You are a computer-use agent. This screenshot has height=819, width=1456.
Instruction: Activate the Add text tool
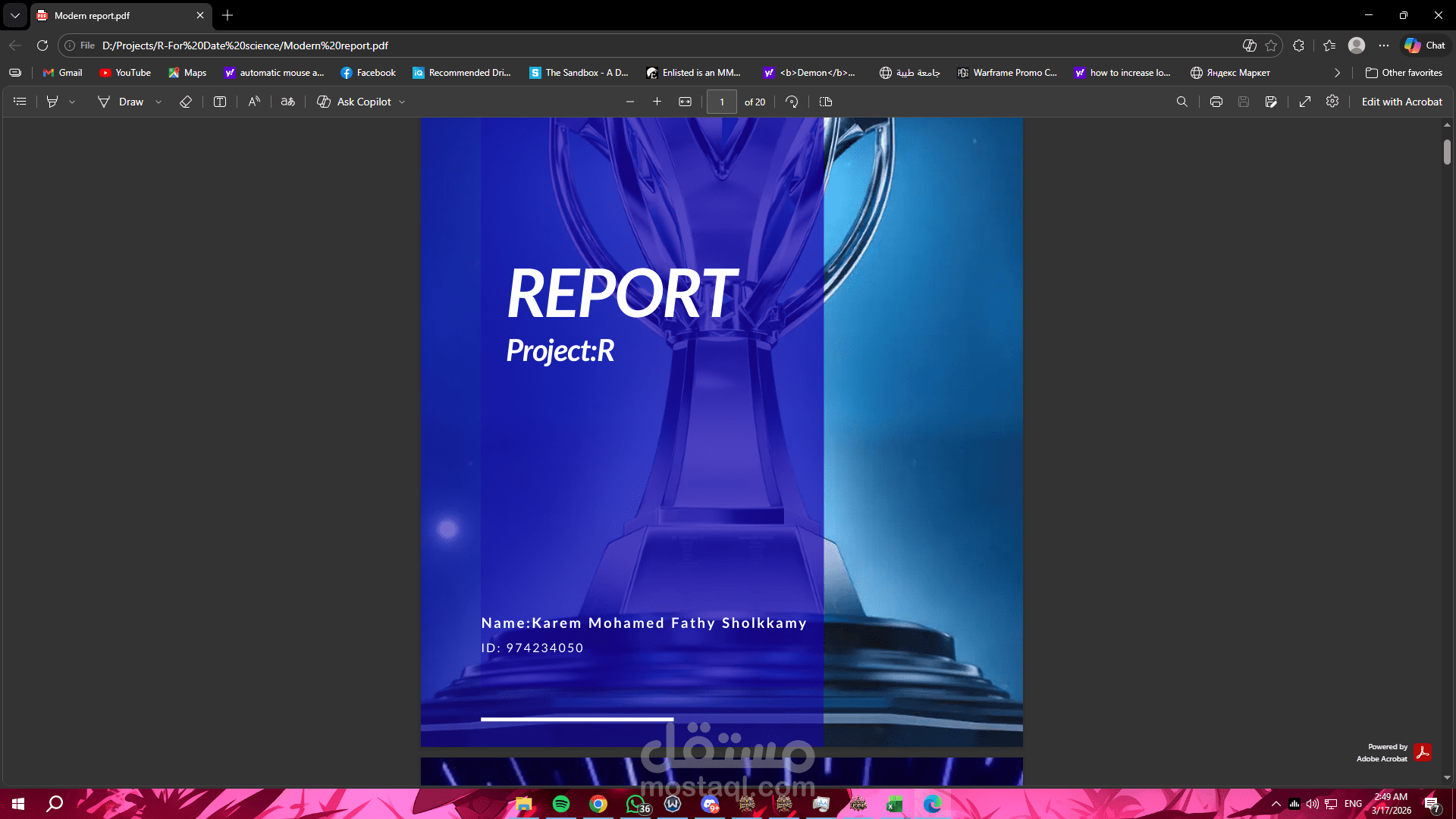[x=219, y=101]
